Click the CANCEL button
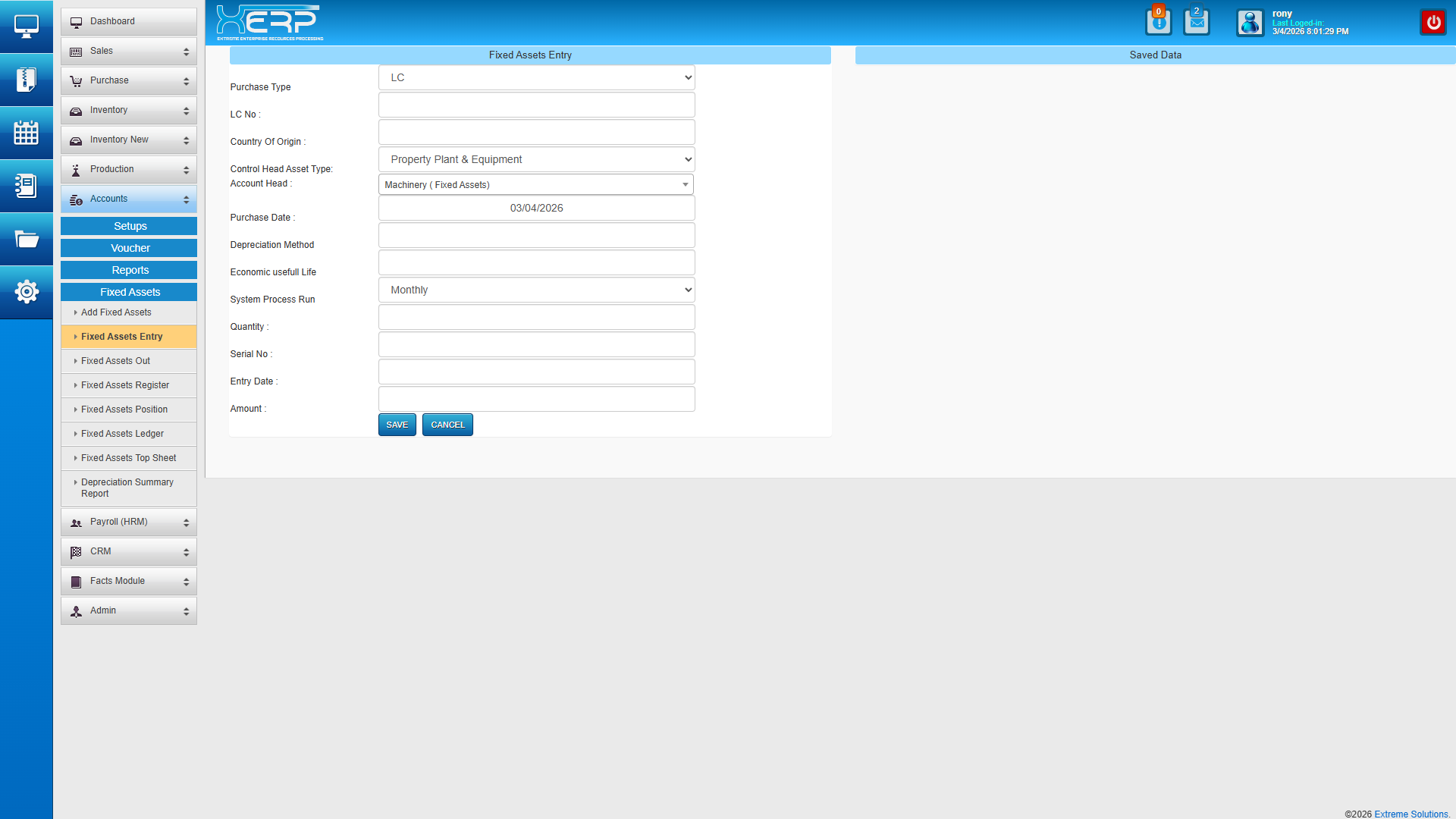This screenshot has height=819, width=1456. [447, 425]
